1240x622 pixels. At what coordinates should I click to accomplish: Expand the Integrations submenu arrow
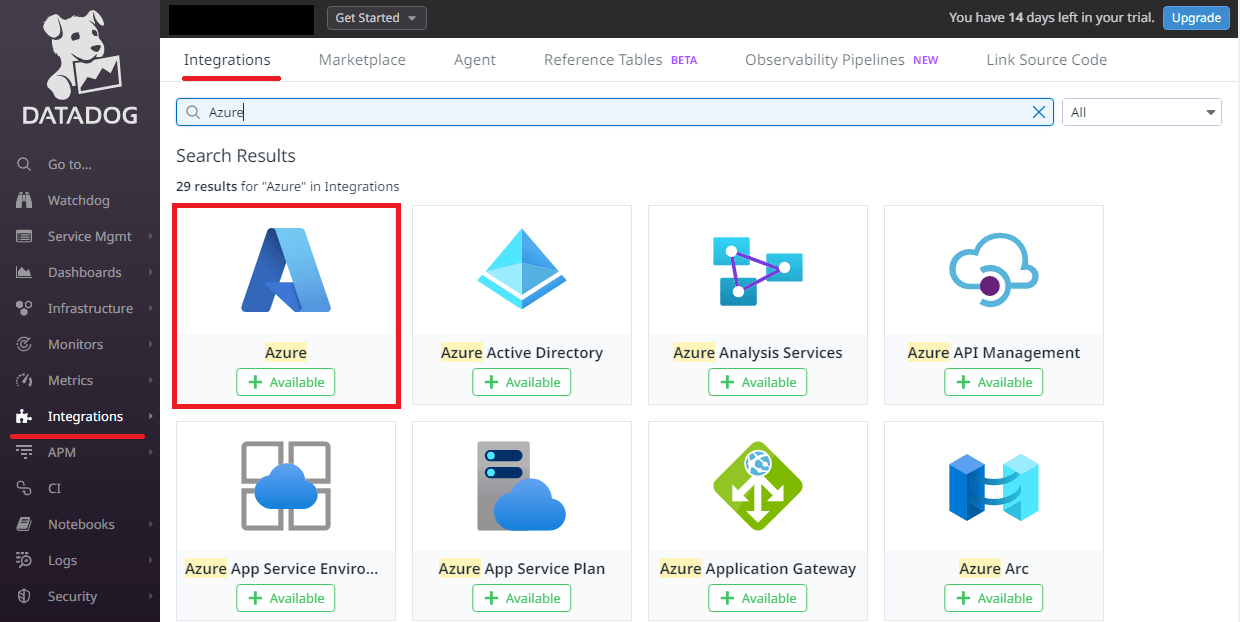coord(151,417)
